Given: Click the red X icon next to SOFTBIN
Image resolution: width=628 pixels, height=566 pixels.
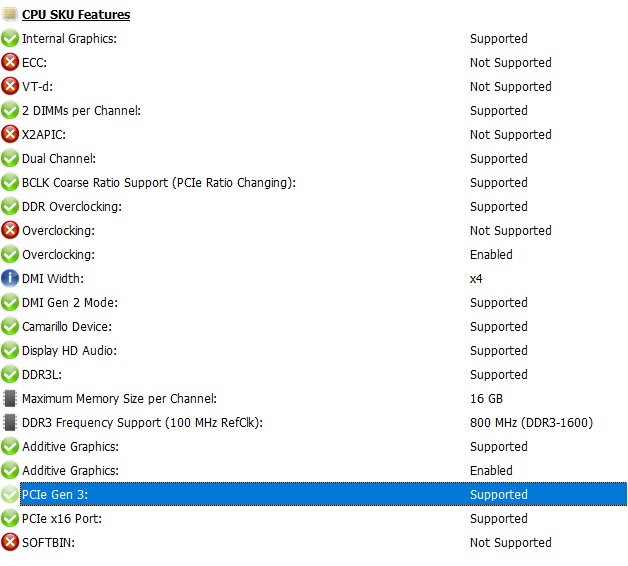Looking at the screenshot, I should click(x=10, y=542).
